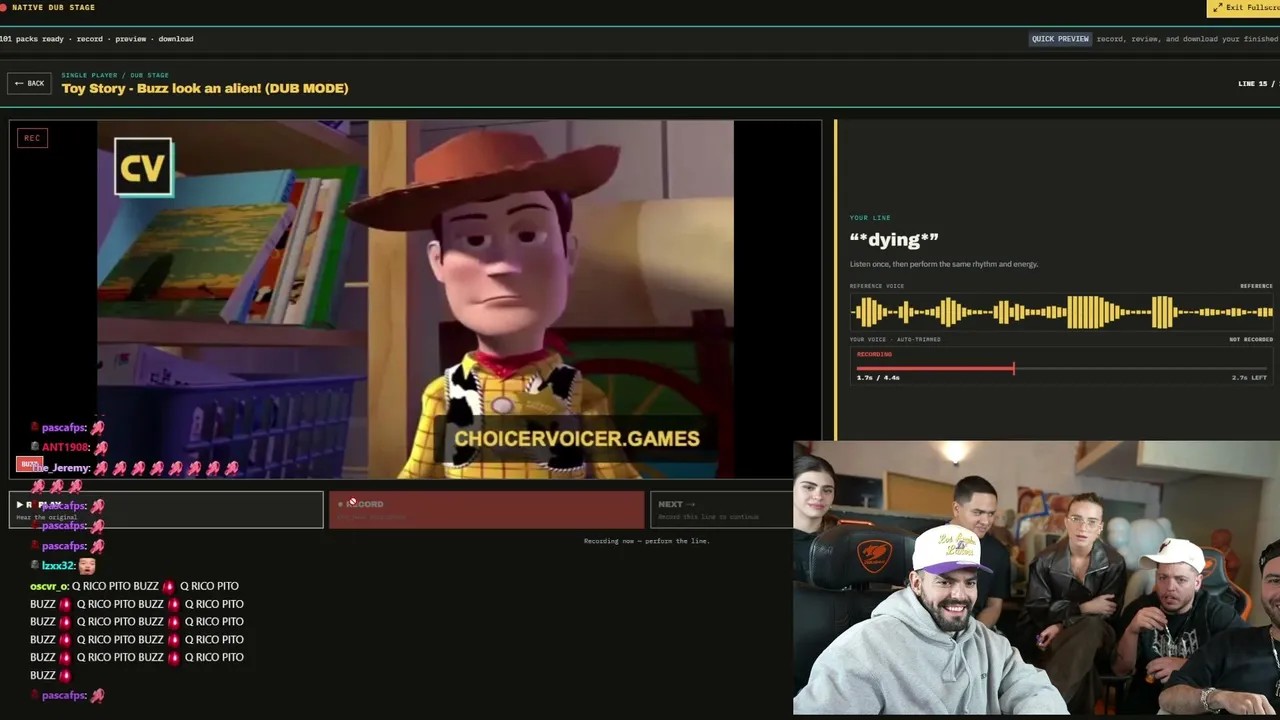The image size is (1280, 720).
Task: Click the 'lzxx32' chat username
Action: [58, 566]
